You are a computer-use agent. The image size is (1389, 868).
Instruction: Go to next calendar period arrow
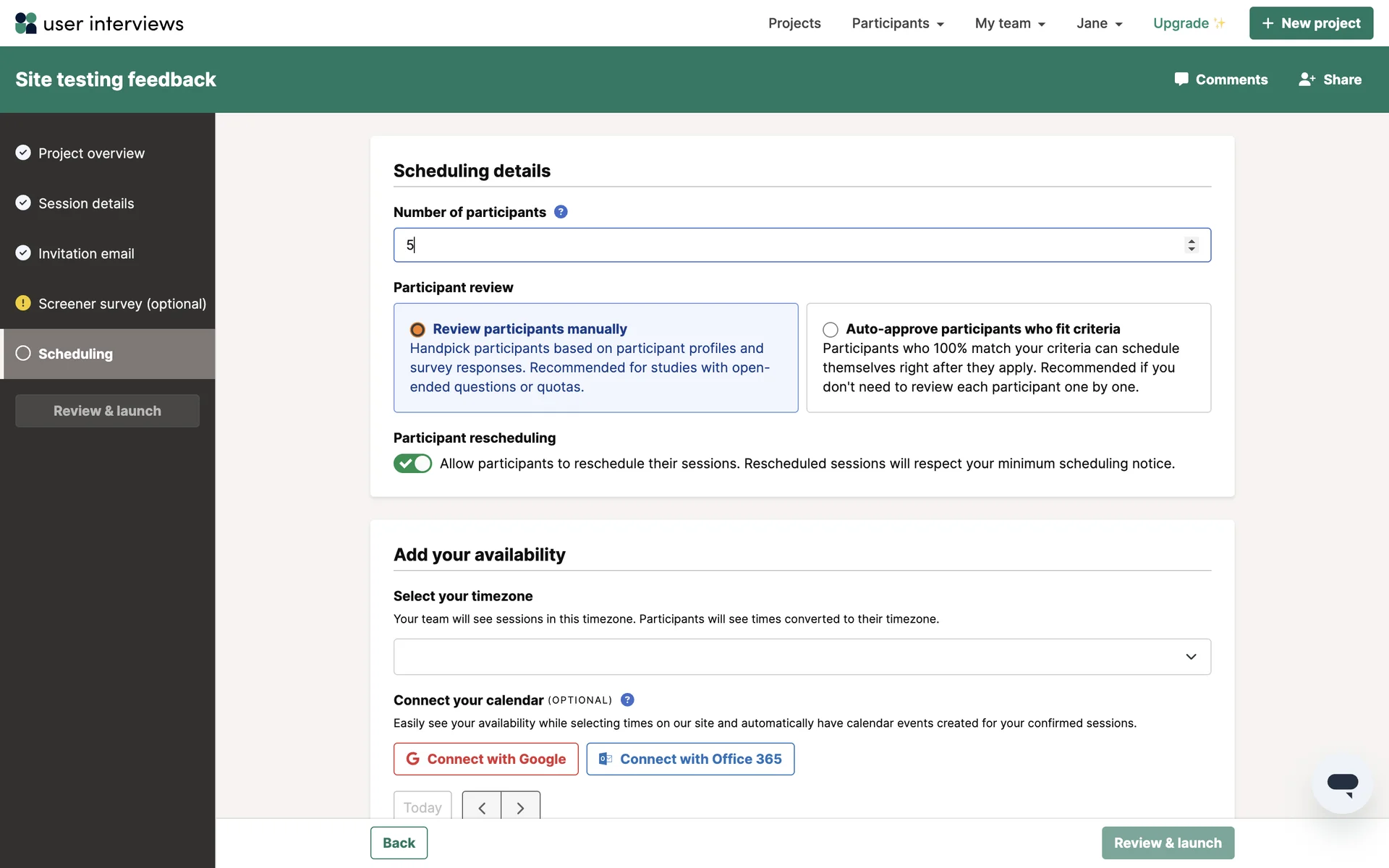coord(520,808)
